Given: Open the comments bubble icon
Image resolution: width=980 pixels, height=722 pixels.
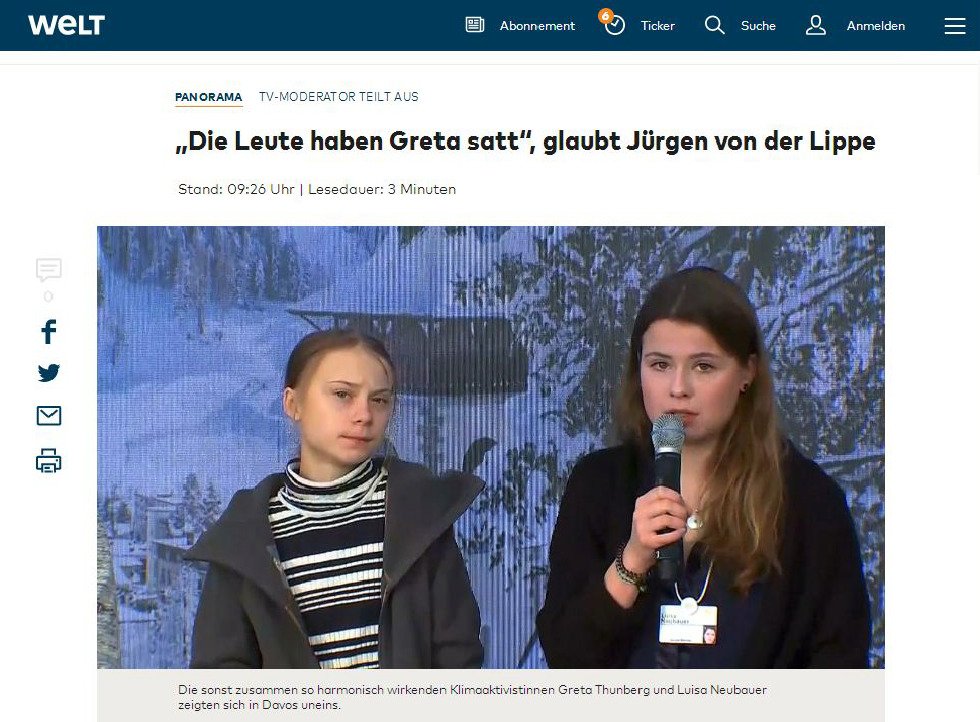Looking at the screenshot, I should 49,270.
